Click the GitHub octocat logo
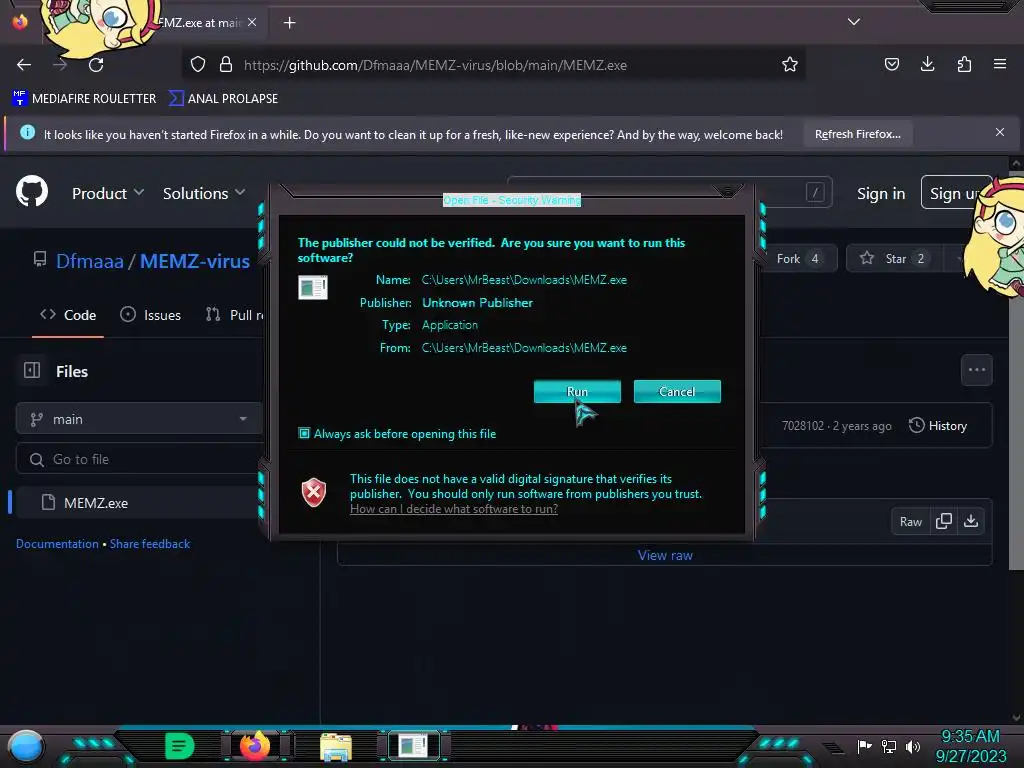 point(31,192)
